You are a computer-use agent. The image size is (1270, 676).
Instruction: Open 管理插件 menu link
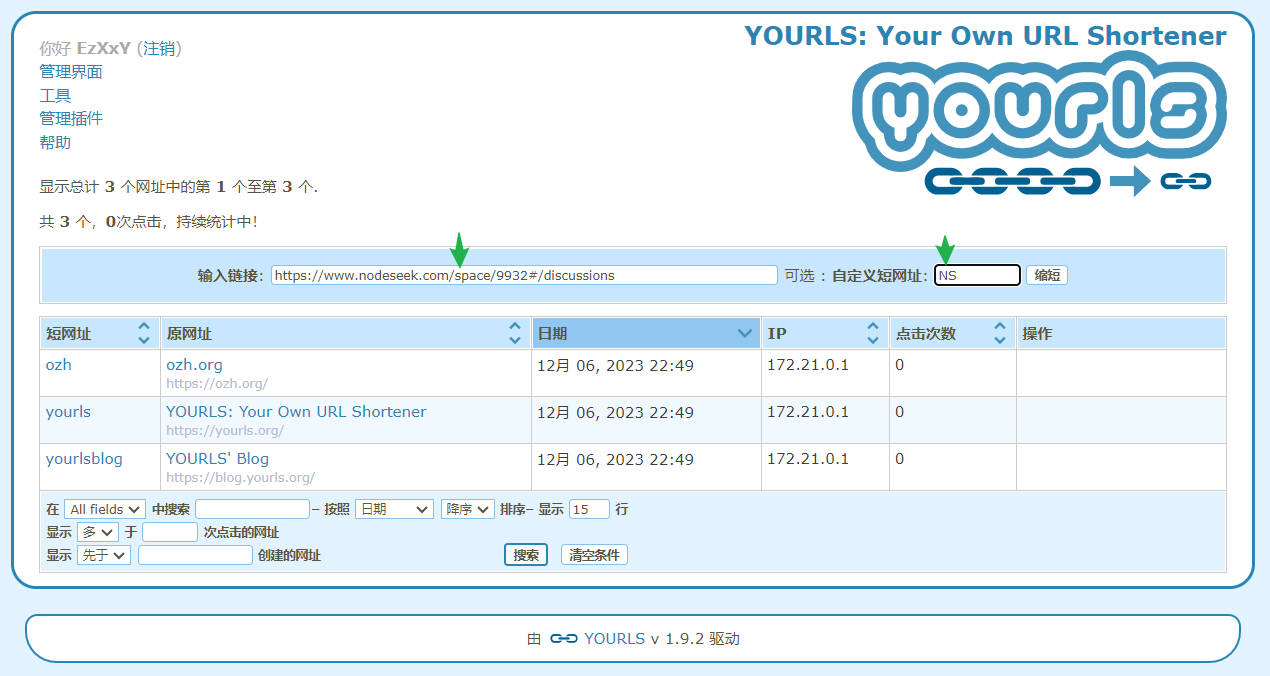click(x=71, y=118)
